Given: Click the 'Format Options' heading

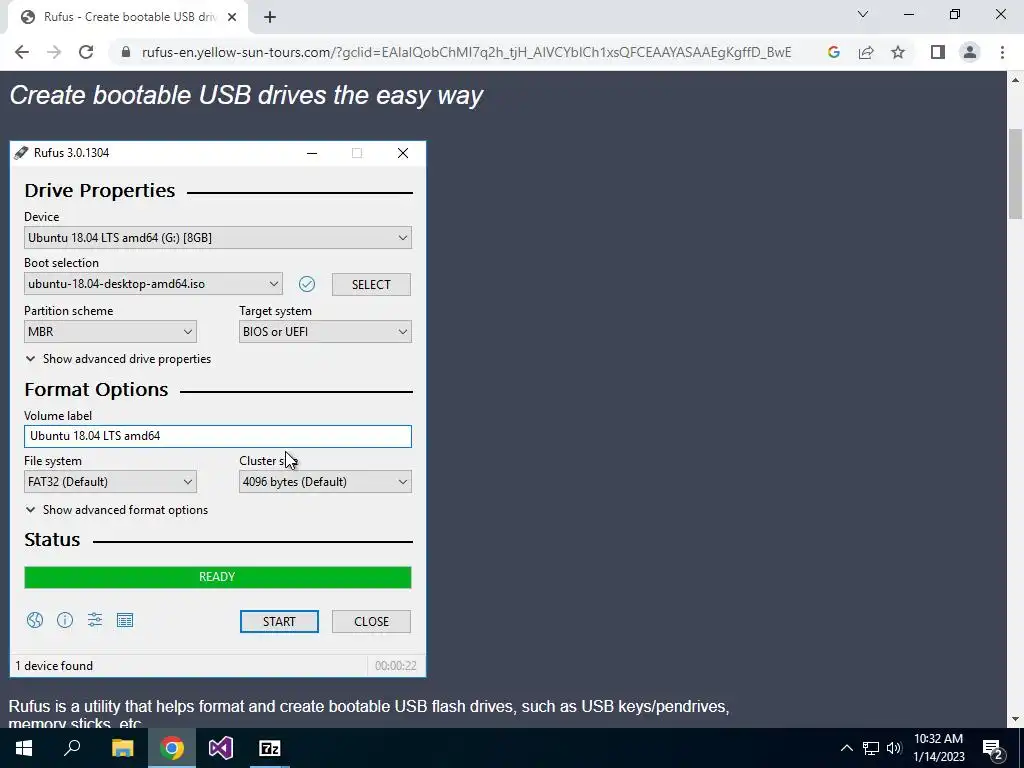Looking at the screenshot, I should [x=96, y=390].
